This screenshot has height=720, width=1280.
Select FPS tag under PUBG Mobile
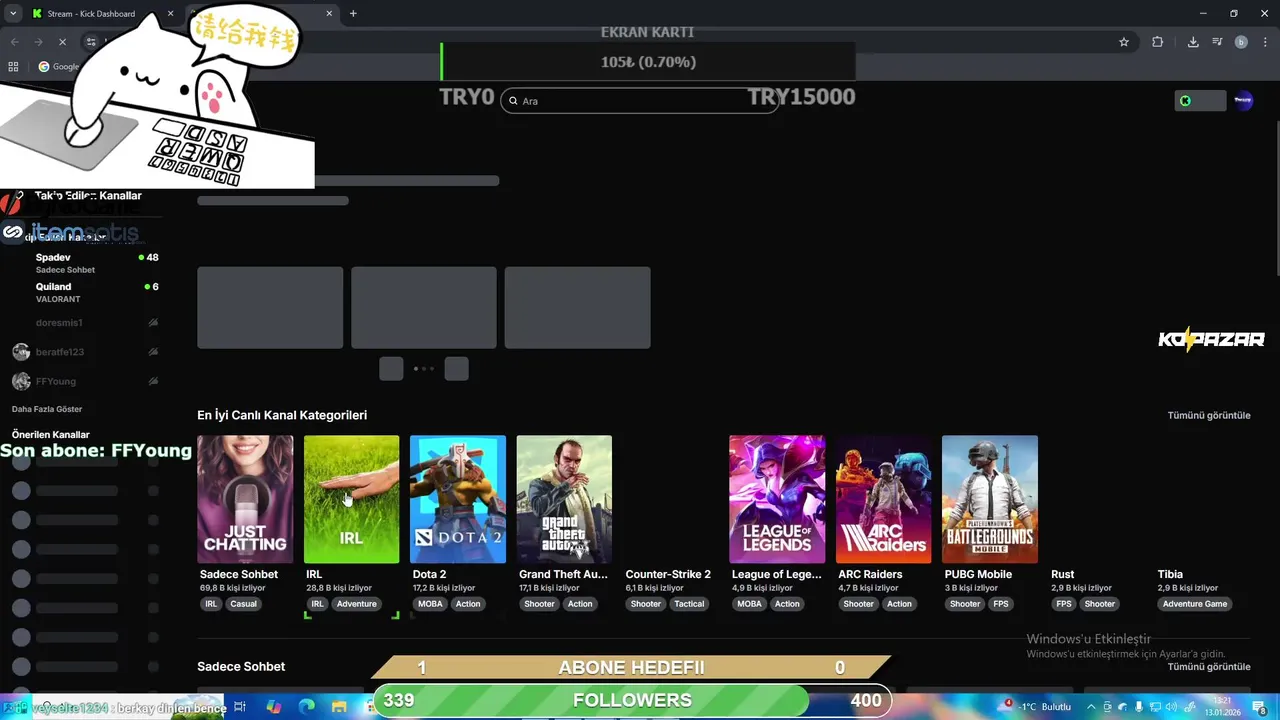pyautogui.click(x=1001, y=604)
